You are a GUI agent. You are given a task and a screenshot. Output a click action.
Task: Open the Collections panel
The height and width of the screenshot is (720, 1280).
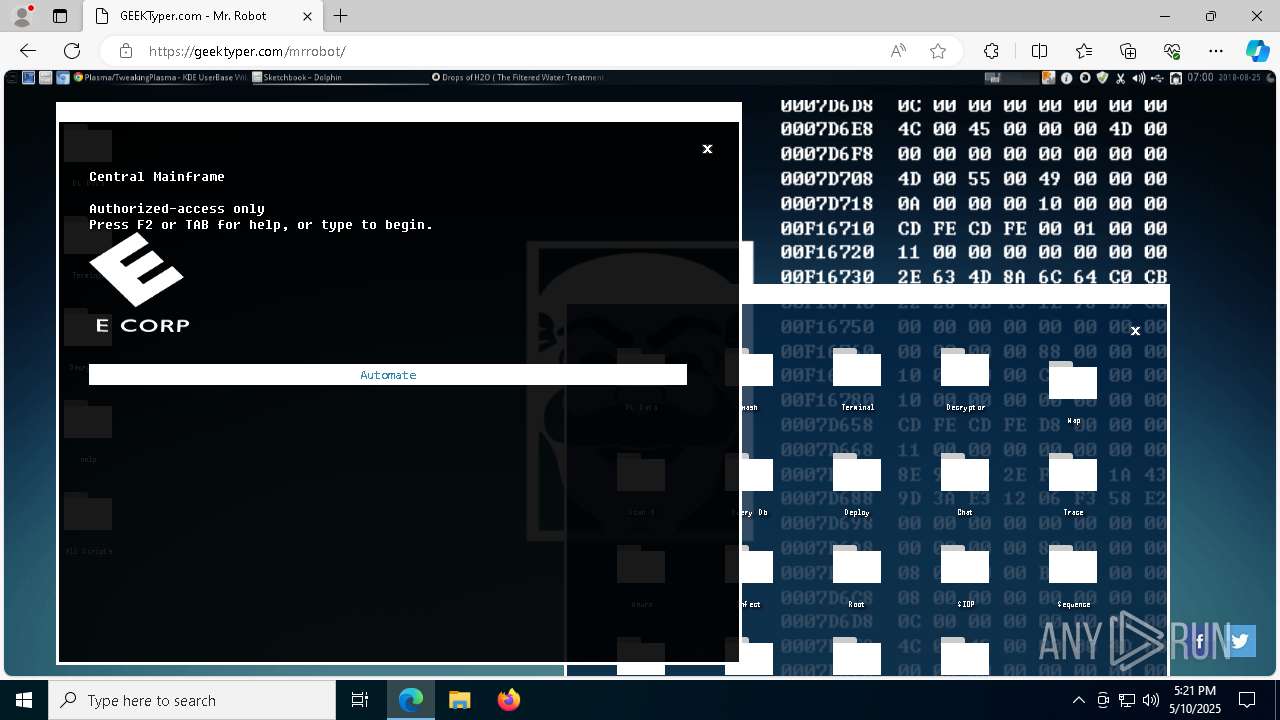coord(1128,51)
